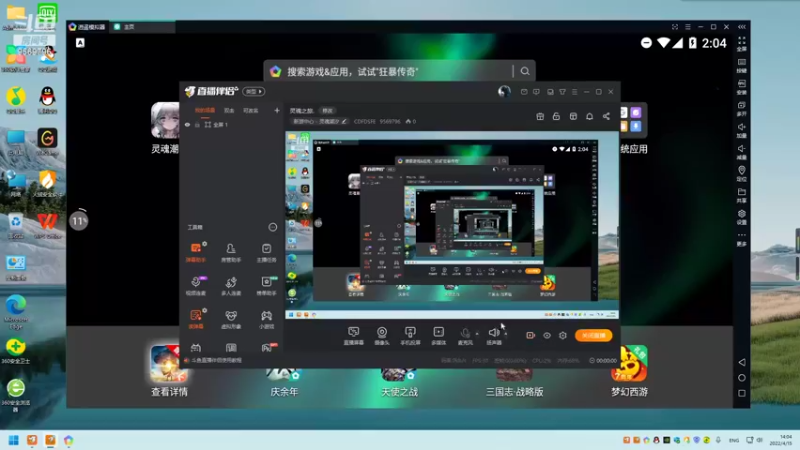This screenshot has width=800, height=450.
Task: Open the microphone dropdown arrow
Action: 477,334
